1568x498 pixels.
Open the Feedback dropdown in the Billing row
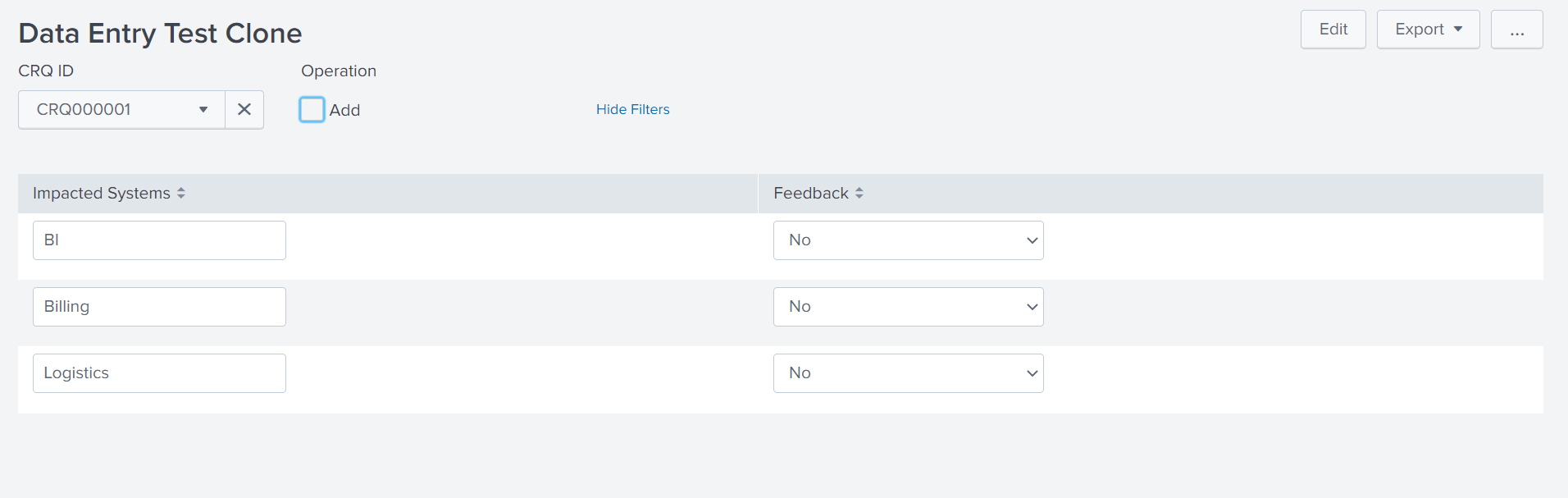[x=908, y=306]
